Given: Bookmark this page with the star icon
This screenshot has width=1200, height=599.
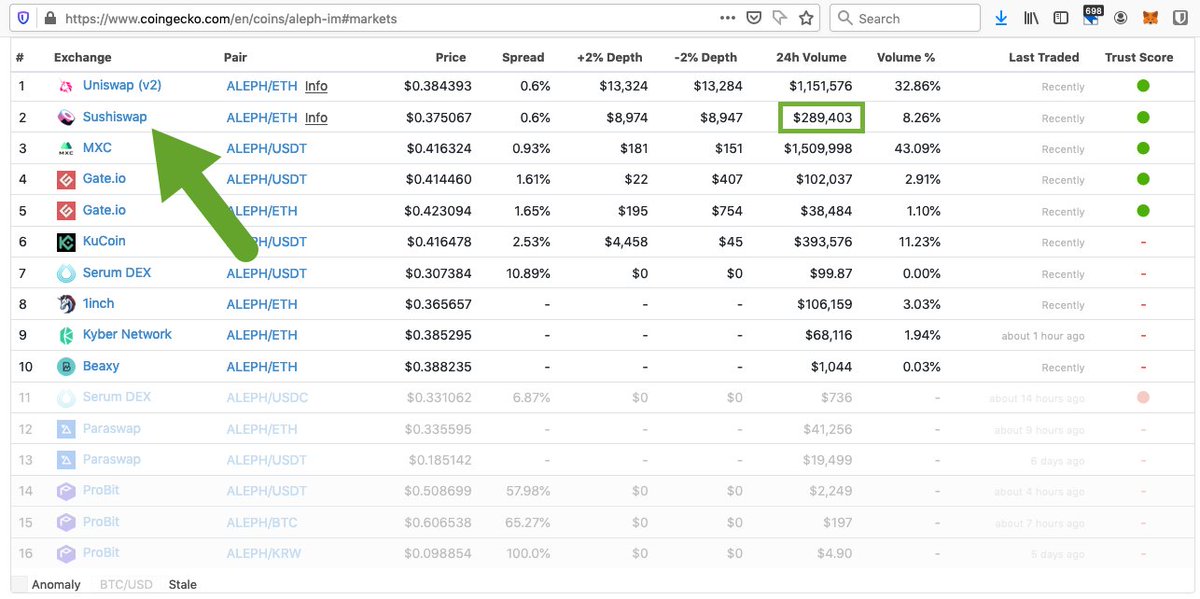Looking at the screenshot, I should [x=807, y=18].
